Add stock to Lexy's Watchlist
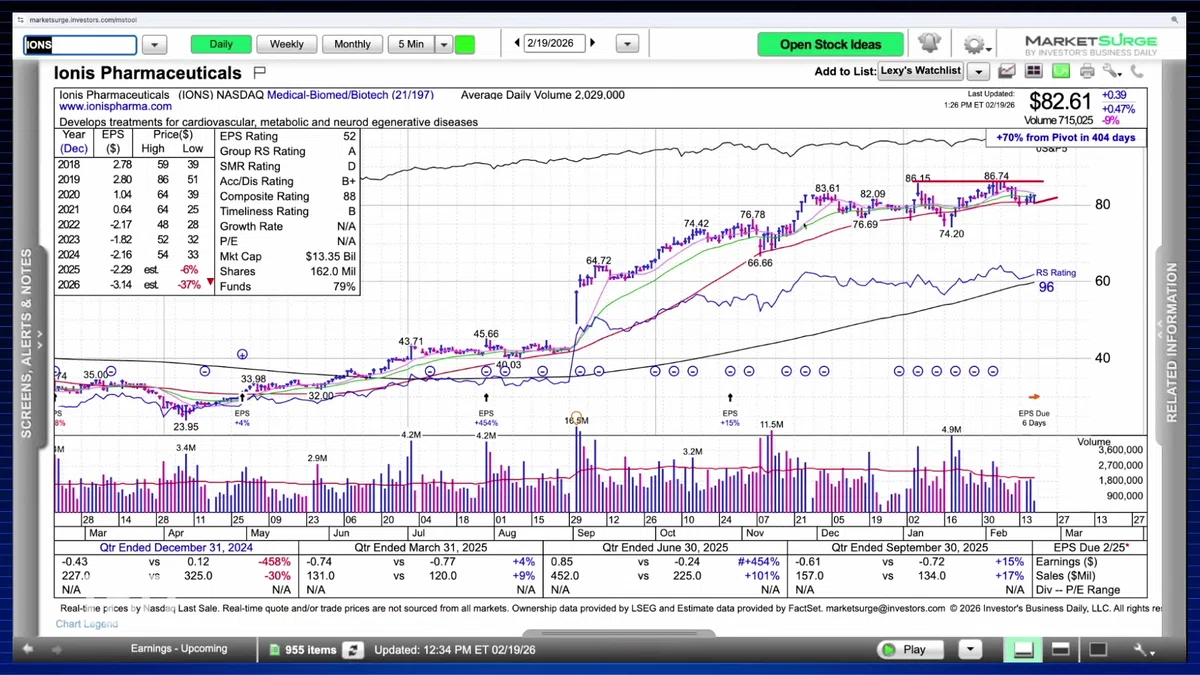1200x675 pixels. [920, 71]
